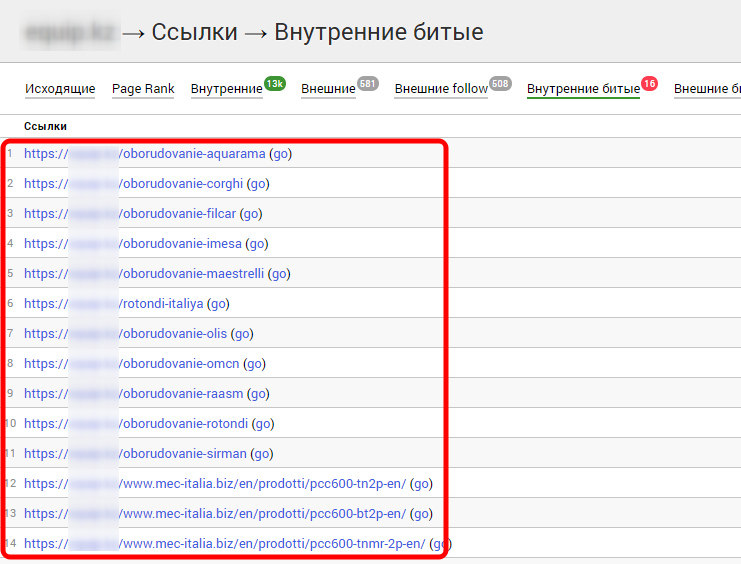Click go beside pcc600-bt2p-en link
The height and width of the screenshot is (564, 741).
(421, 514)
